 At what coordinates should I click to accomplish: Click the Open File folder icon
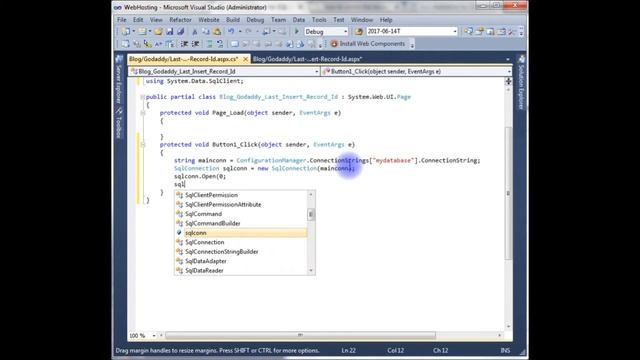158,31
